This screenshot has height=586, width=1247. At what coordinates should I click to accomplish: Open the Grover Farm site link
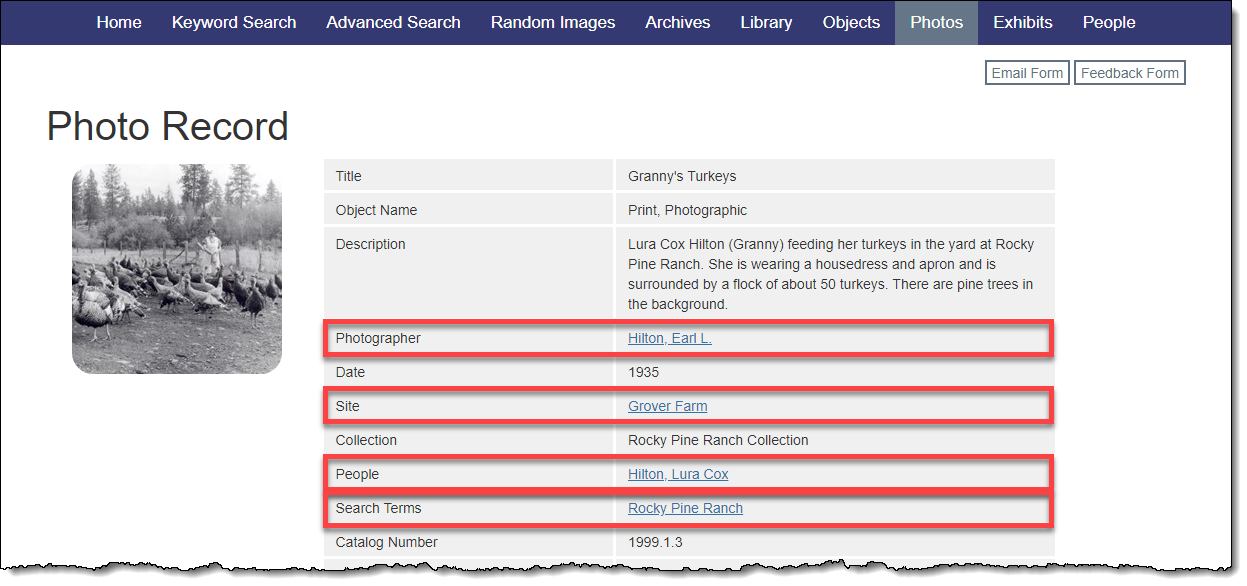point(667,406)
